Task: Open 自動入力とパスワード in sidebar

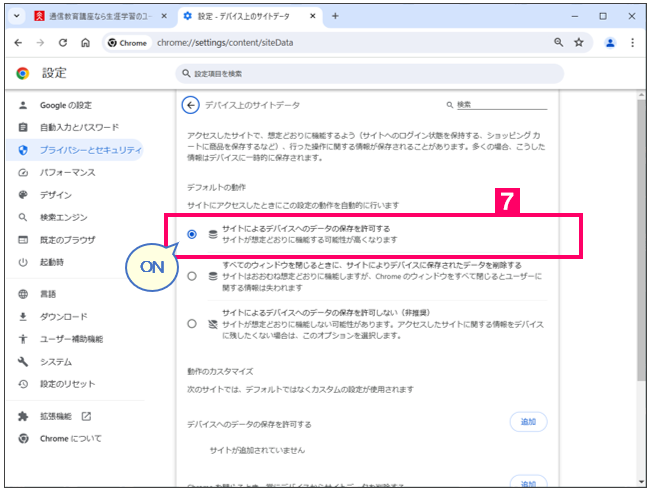Action: pyautogui.click(x=79, y=128)
